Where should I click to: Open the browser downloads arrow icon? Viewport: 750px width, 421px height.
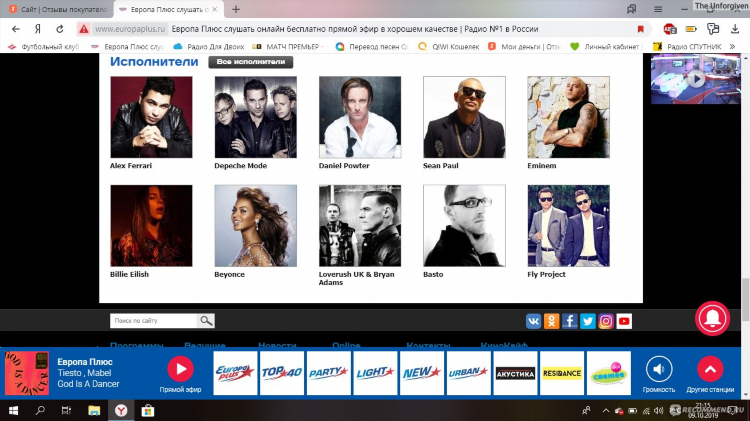coord(735,29)
